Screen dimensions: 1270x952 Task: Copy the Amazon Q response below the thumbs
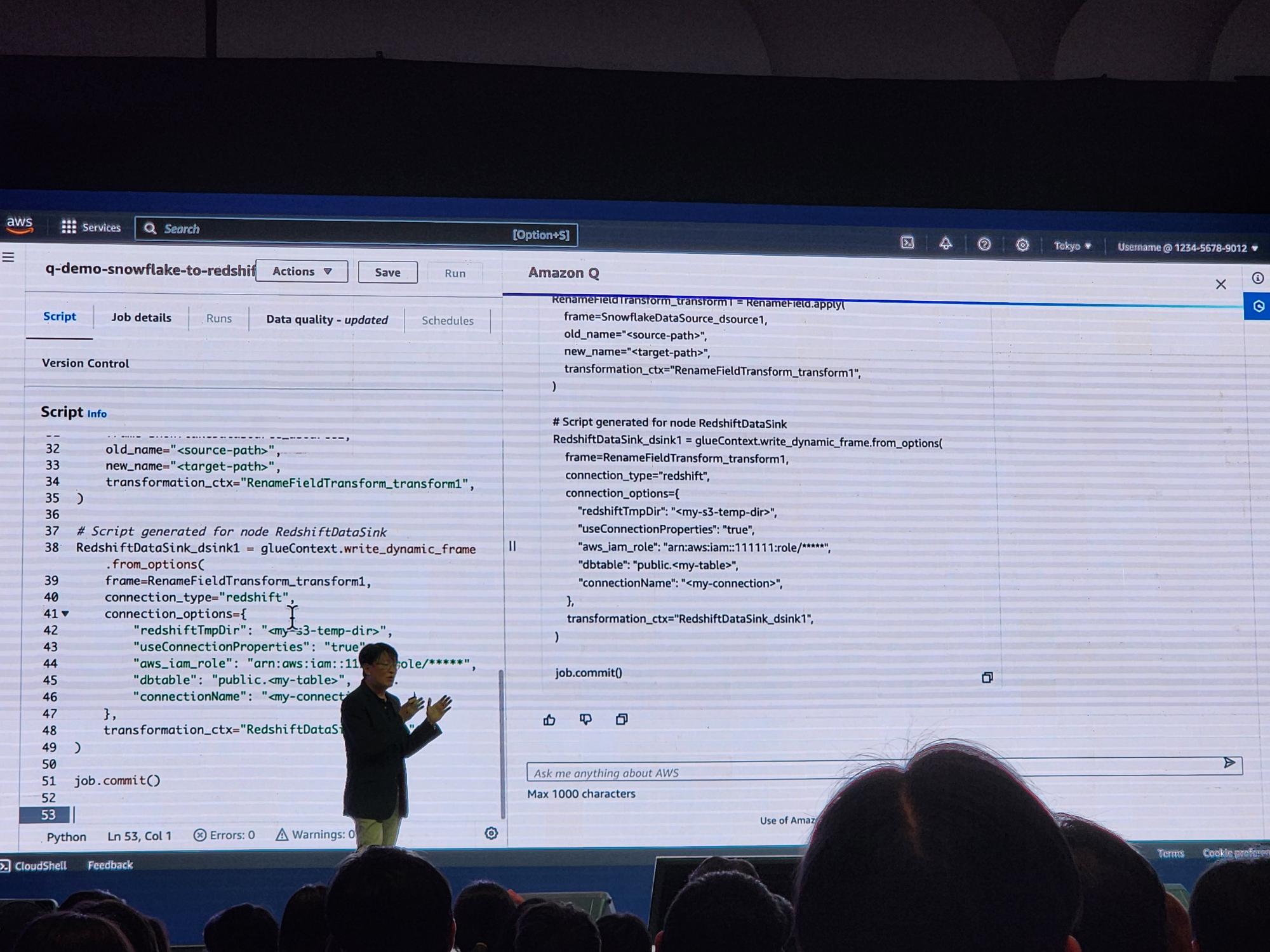click(622, 719)
